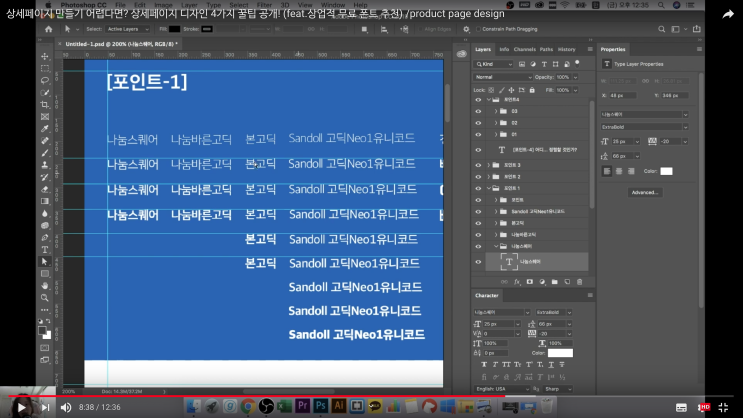Hide the 03 folder layer
The width and height of the screenshot is (743, 418).
[478, 111]
